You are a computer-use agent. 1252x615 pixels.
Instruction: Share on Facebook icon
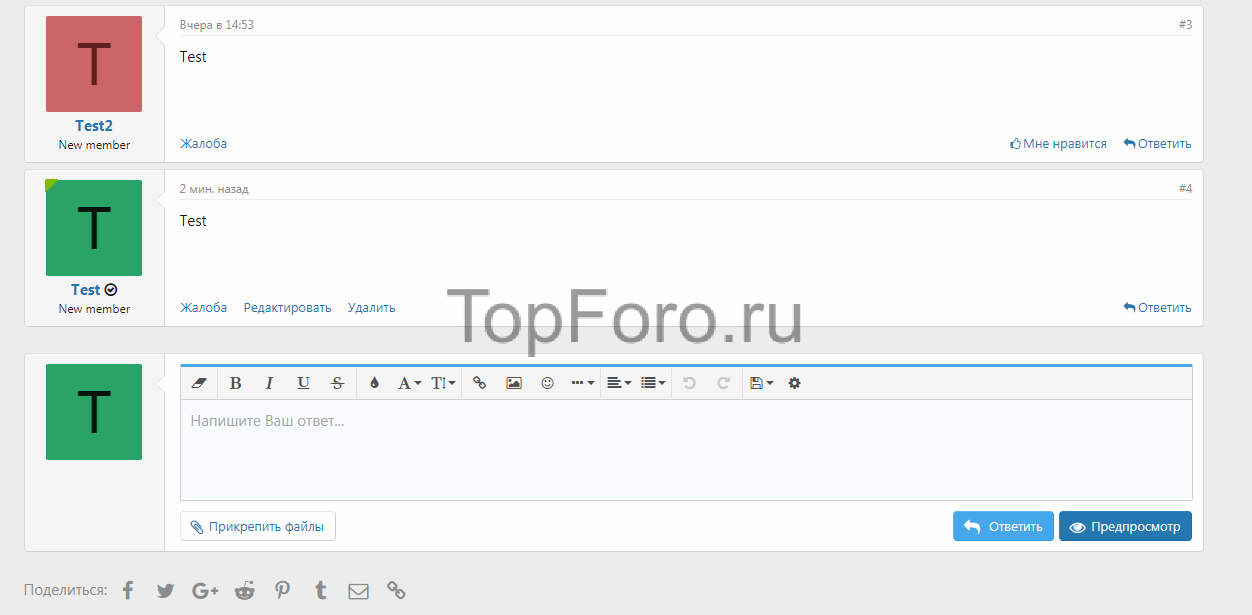128,590
